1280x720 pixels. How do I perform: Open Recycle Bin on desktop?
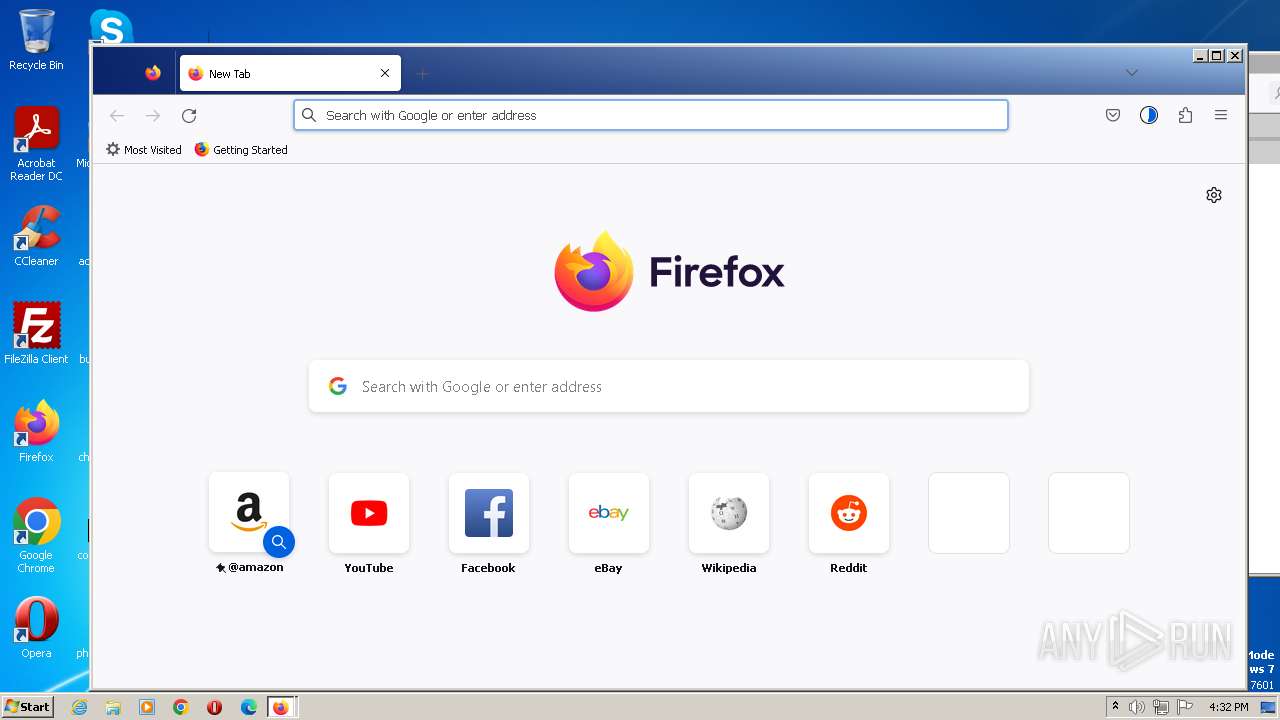[x=36, y=40]
